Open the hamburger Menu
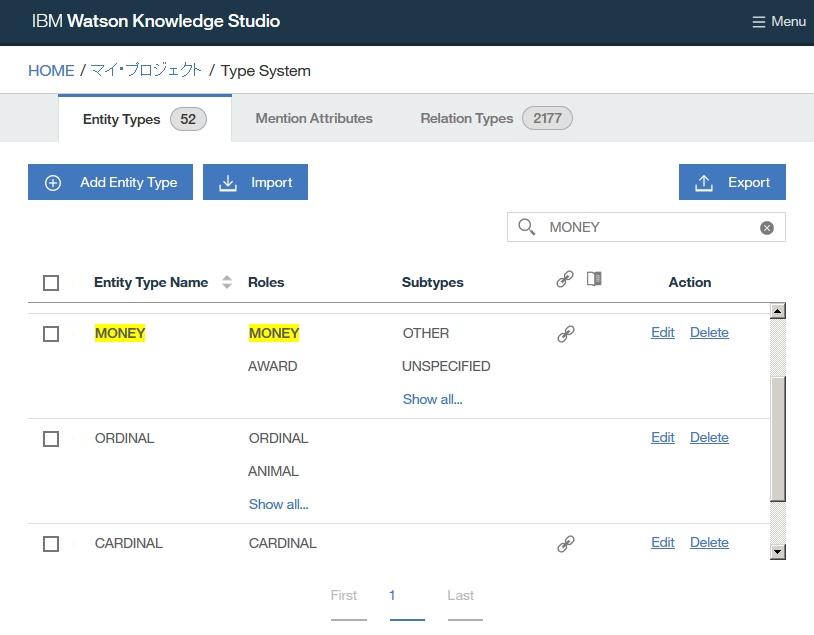814x635 pixels. coord(778,21)
